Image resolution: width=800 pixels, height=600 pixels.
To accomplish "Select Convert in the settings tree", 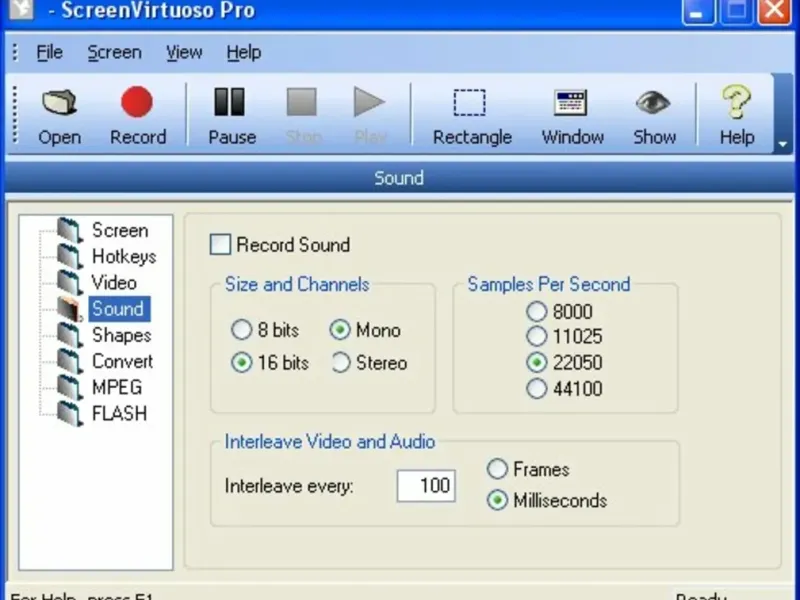I will [122, 361].
